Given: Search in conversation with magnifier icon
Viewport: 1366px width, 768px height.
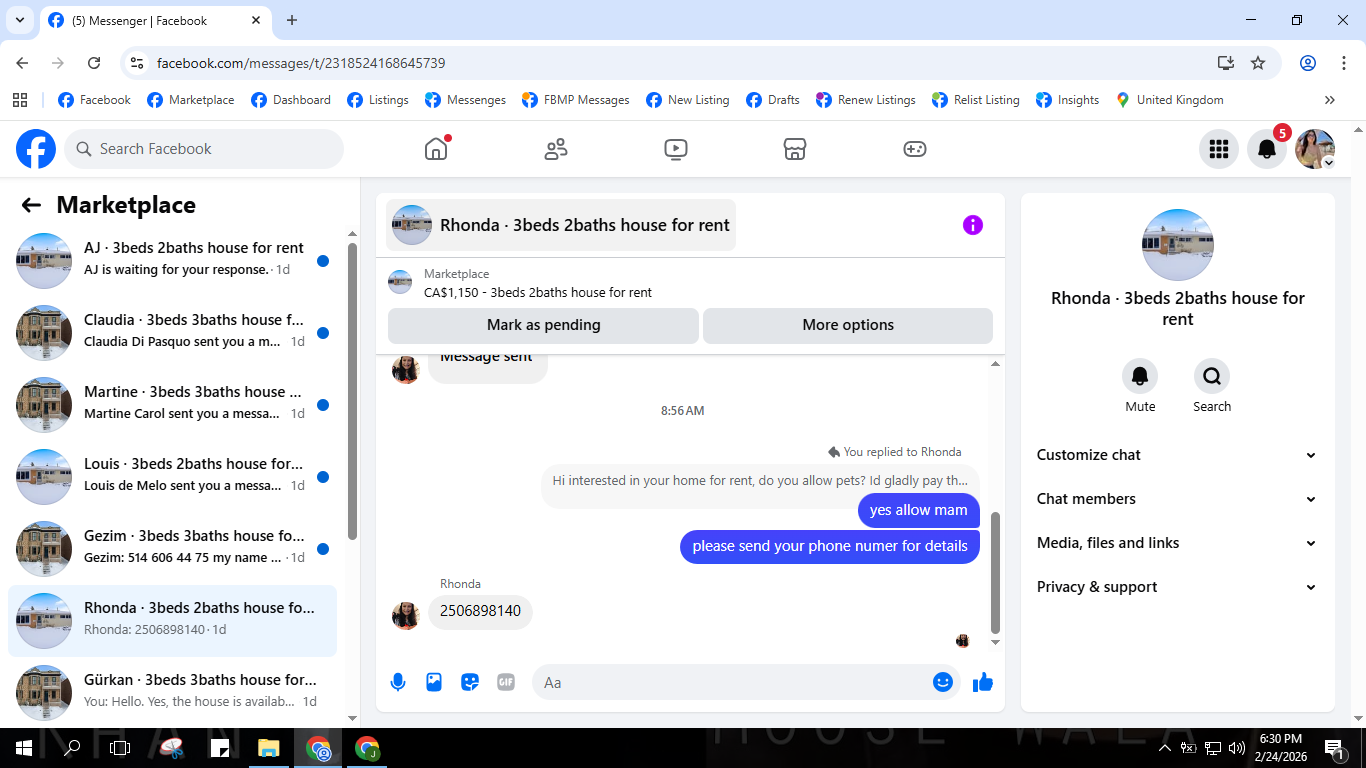Looking at the screenshot, I should click(1212, 376).
